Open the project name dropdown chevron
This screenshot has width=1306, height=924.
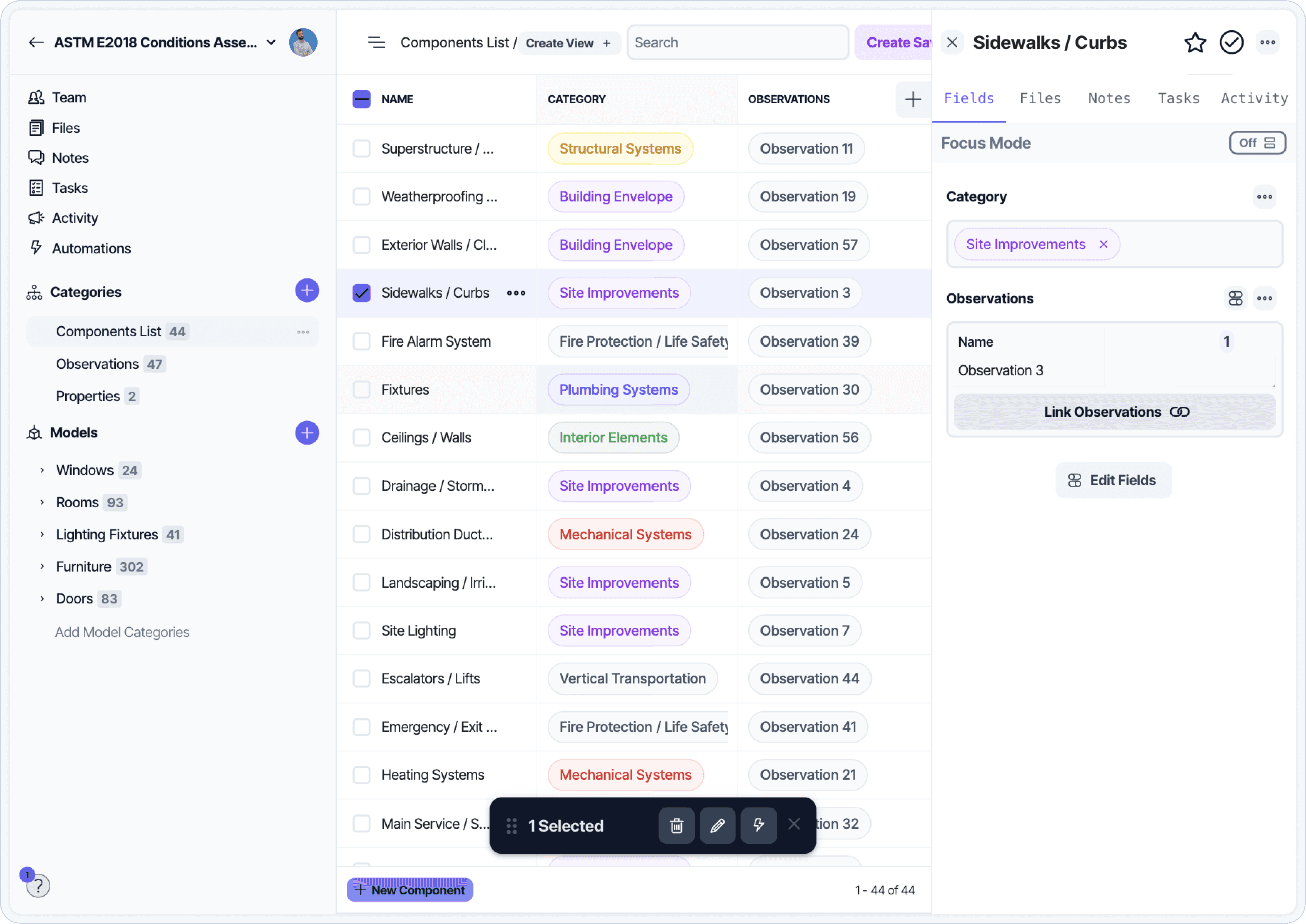[x=271, y=43]
